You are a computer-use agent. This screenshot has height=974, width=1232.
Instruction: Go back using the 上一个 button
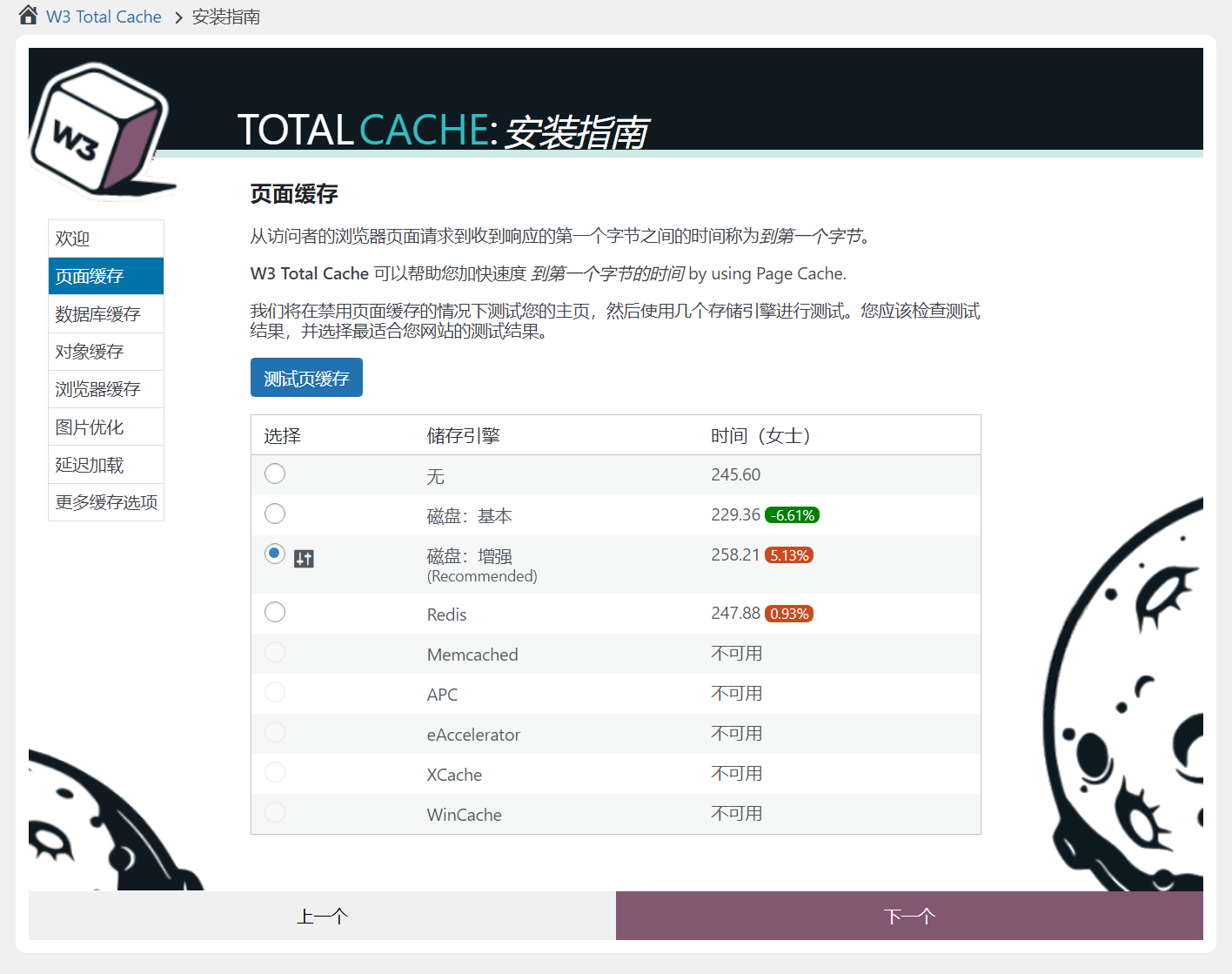pos(322,916)
